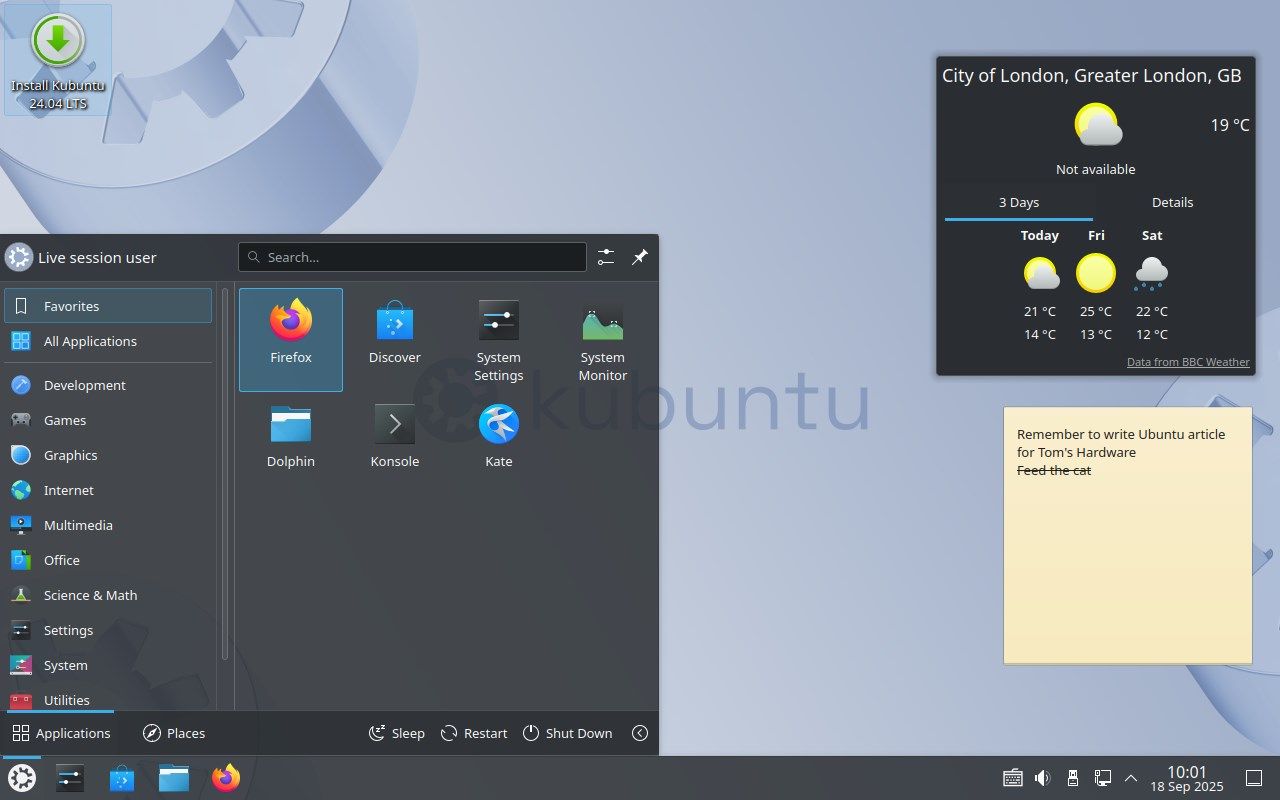Click the sticky note text area

pos(1128,535)
